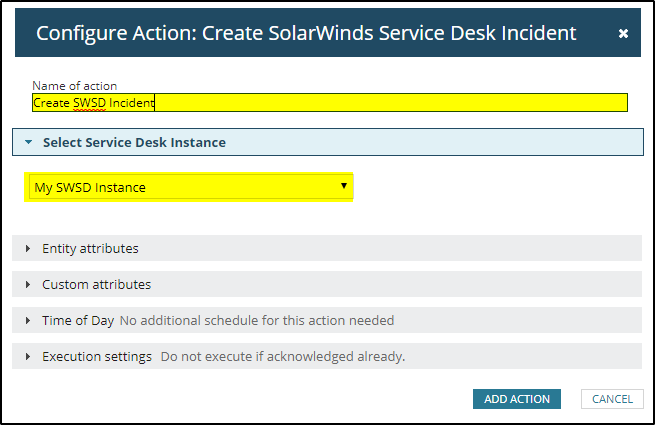Image resolution: width=655 pixels, height=425 pixels.
Task: Close the Configure Action dialog
Action: 623,34
